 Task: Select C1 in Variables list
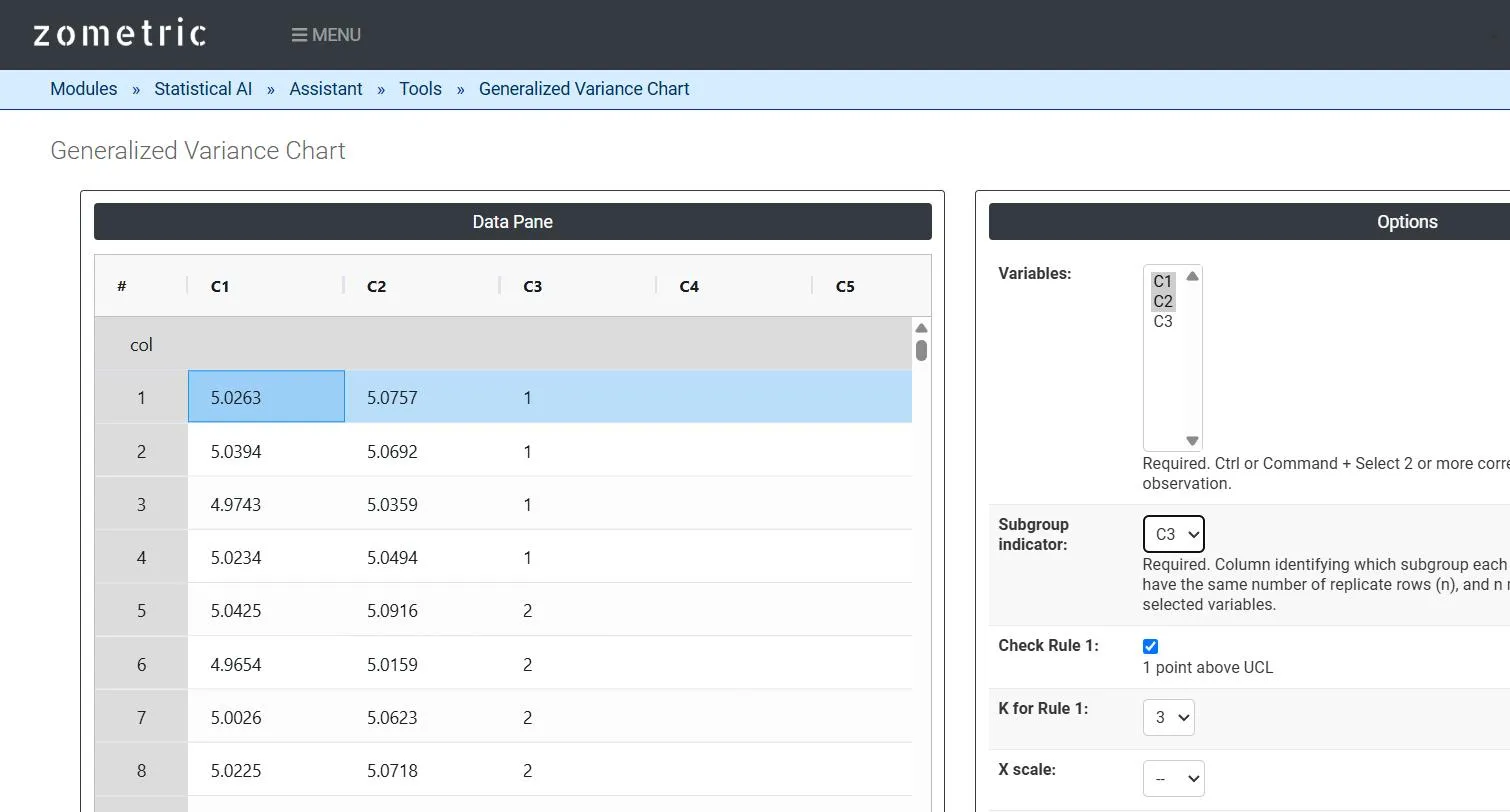(x=1163, y=281)
